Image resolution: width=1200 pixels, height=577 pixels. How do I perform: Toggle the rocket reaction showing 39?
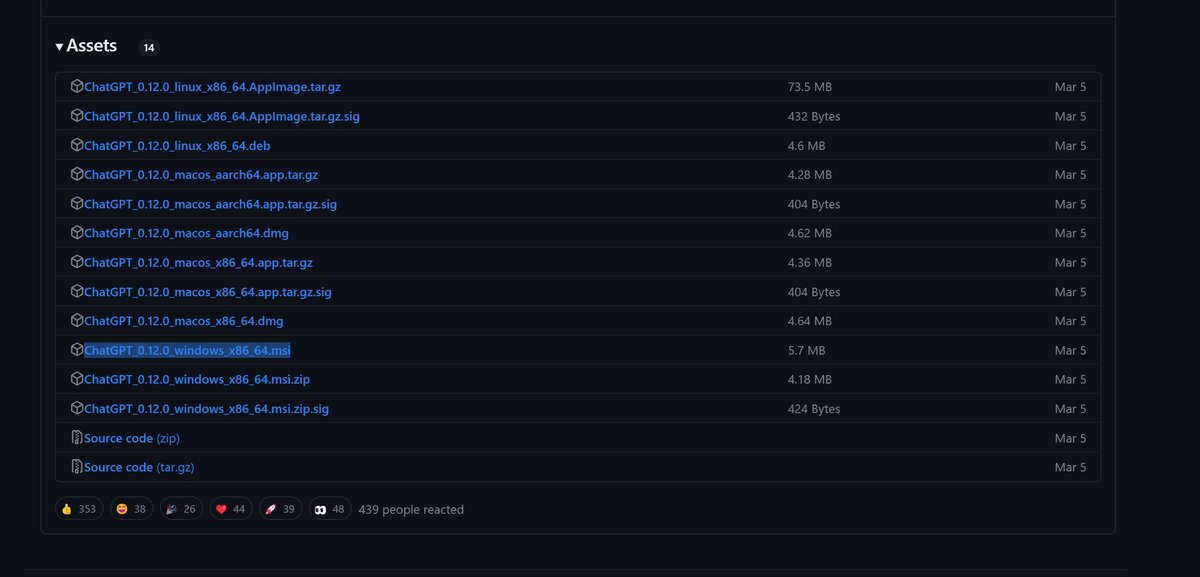coord(281,509)
